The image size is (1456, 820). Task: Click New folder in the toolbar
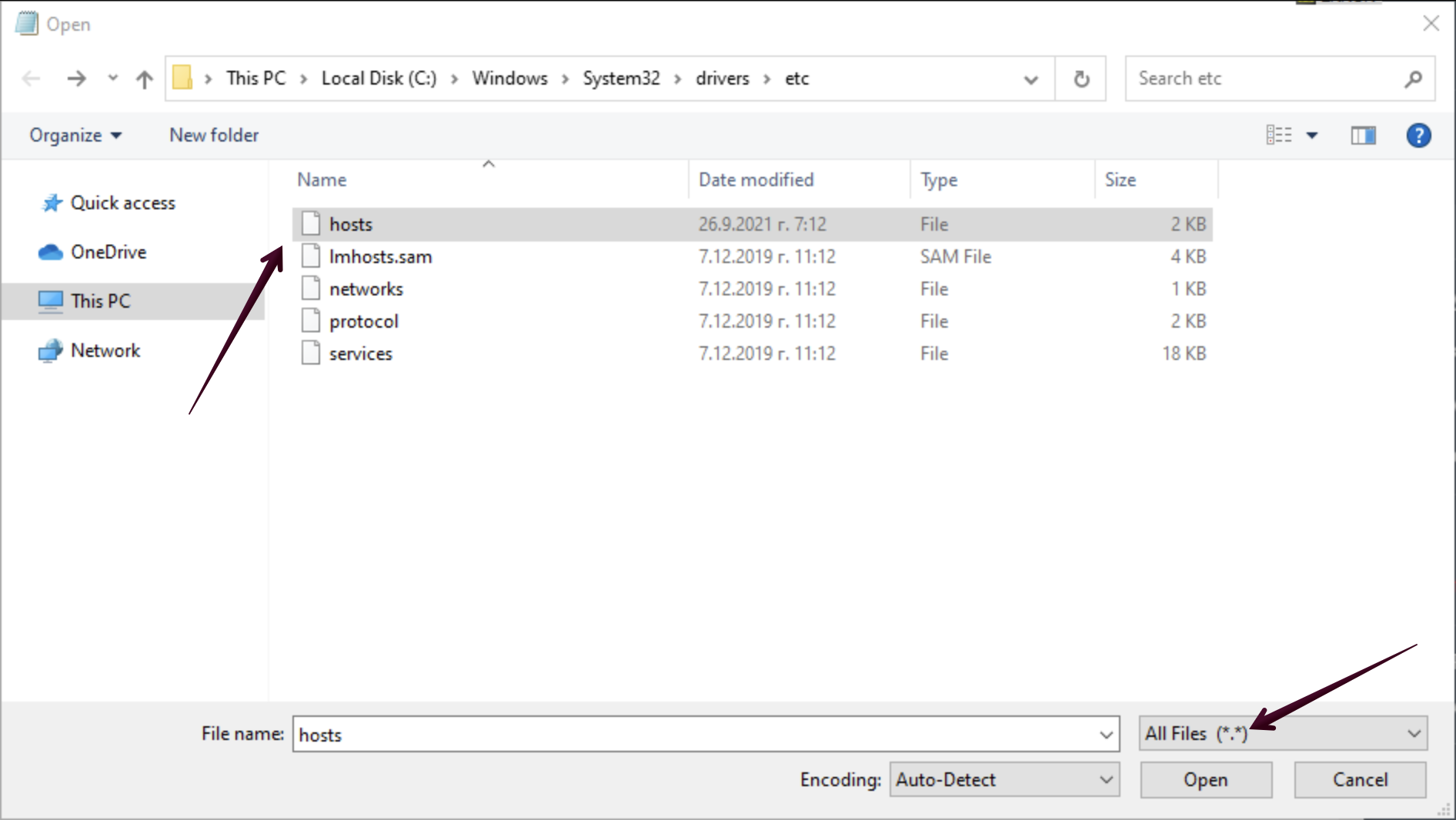214,135
